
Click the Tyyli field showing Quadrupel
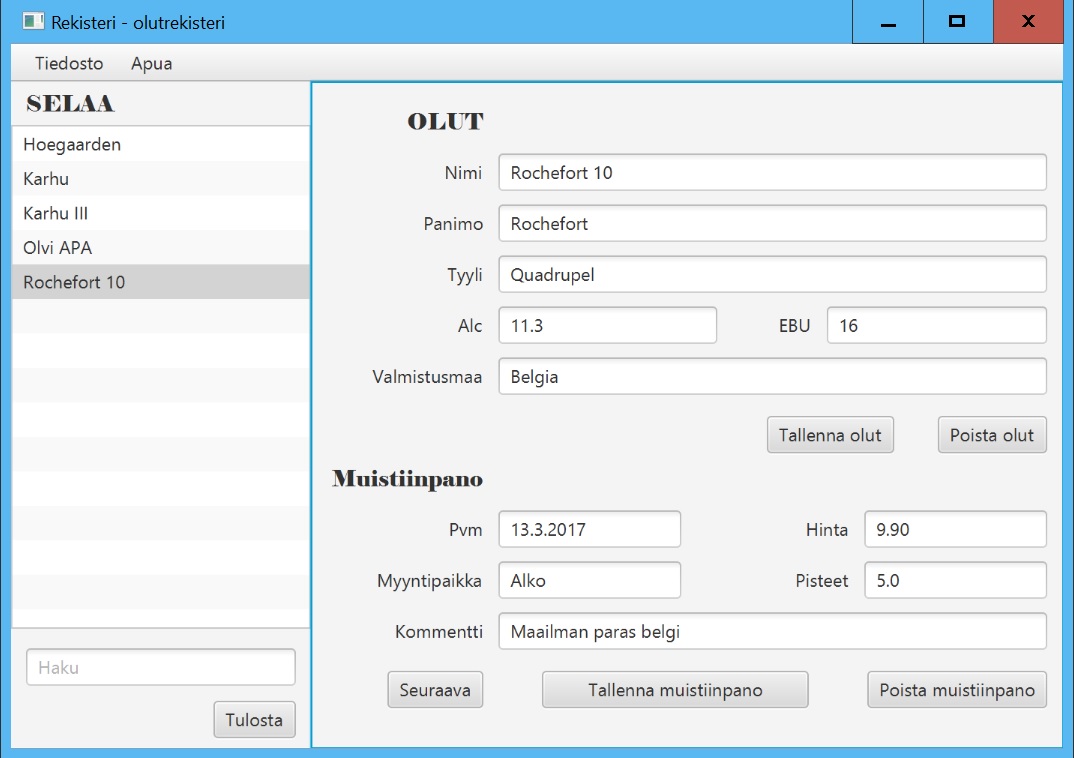click(x=773, y=275)
